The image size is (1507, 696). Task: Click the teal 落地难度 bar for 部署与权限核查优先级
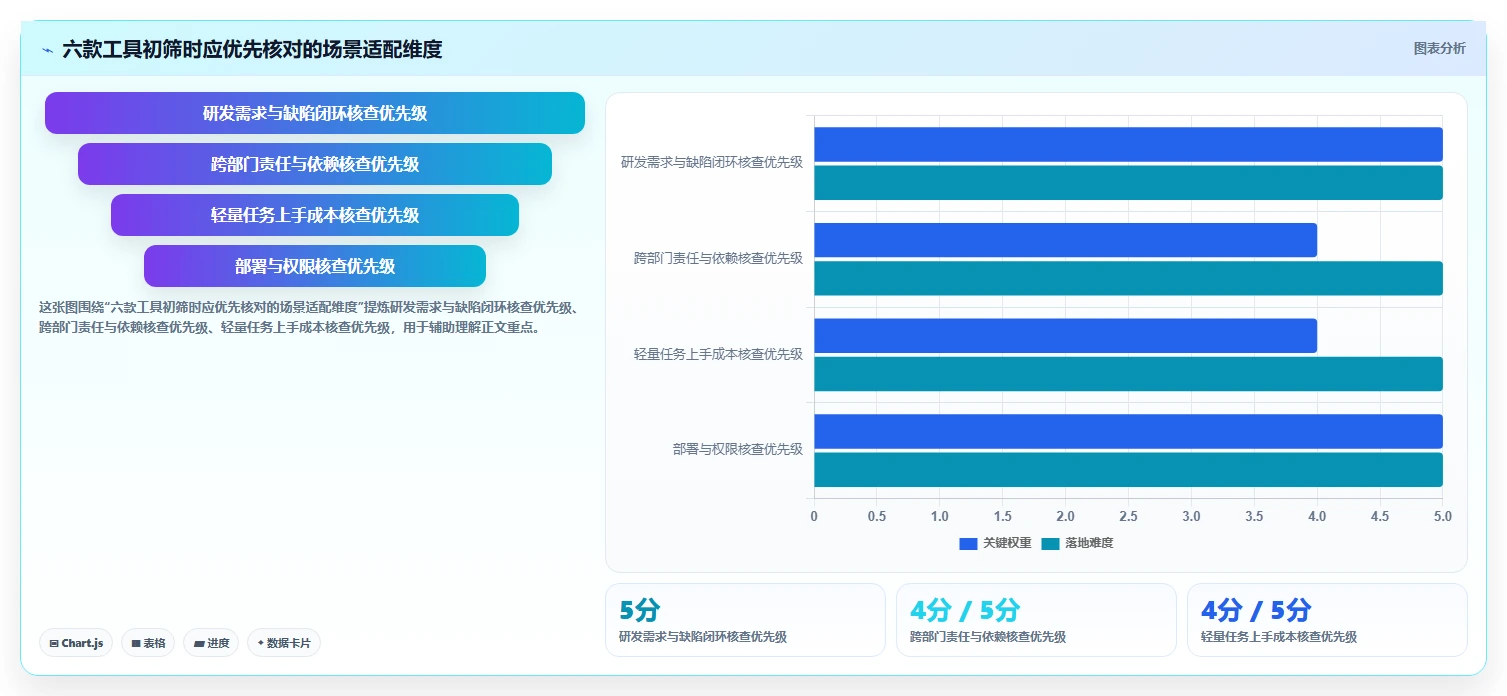coord(1128,470)
